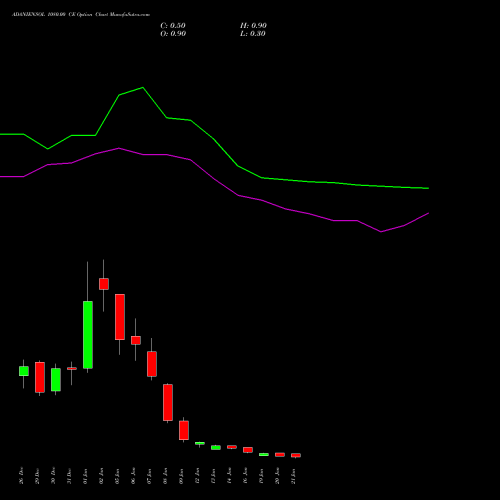Select the red candle for 07 Jan
The image size is (500, 500).
(152, 364)
